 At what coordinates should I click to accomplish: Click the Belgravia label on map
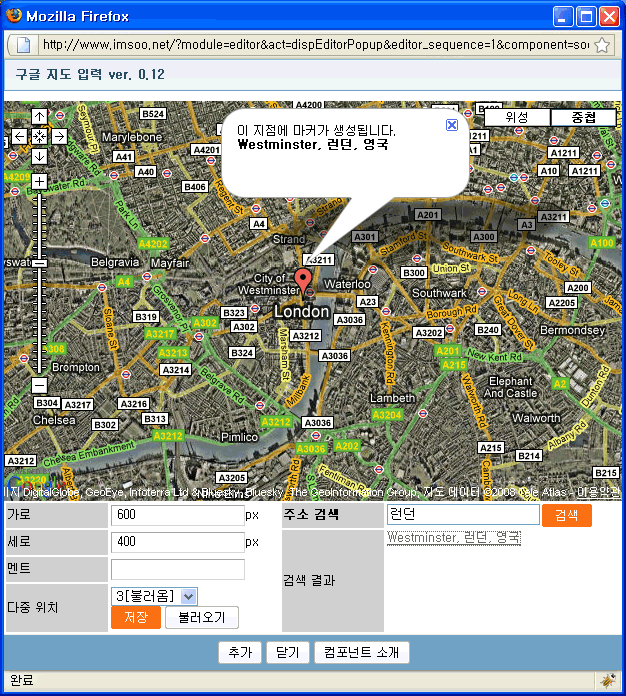click(115, 262)
